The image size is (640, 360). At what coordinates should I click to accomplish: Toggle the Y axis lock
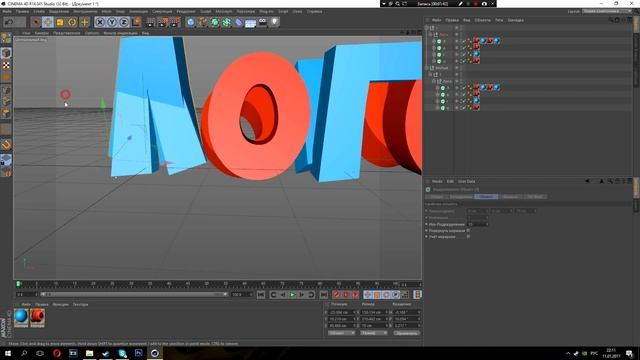(112, 22)
